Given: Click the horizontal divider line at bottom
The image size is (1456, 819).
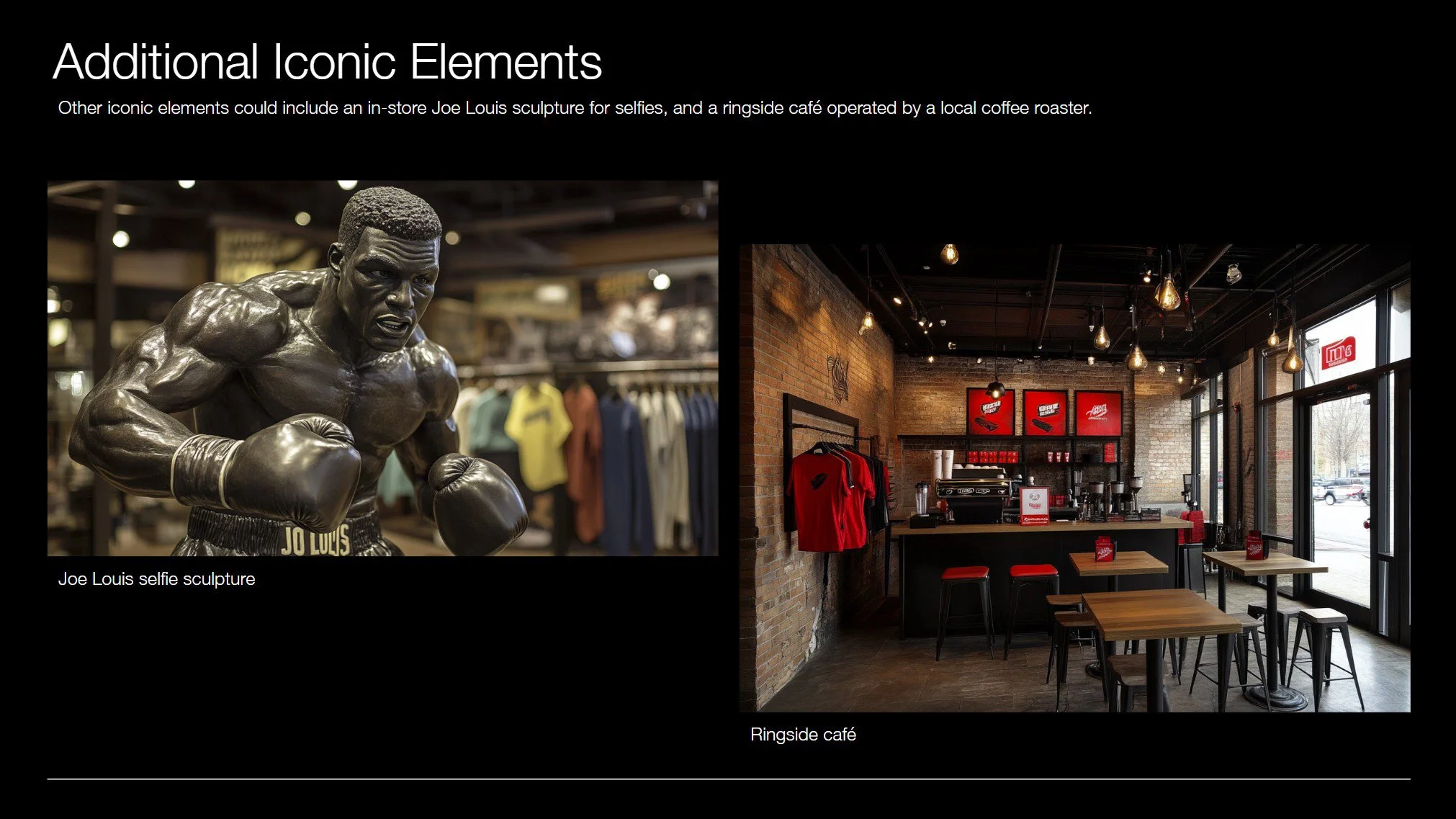Looking at the screenshot, I should [728, 779].
